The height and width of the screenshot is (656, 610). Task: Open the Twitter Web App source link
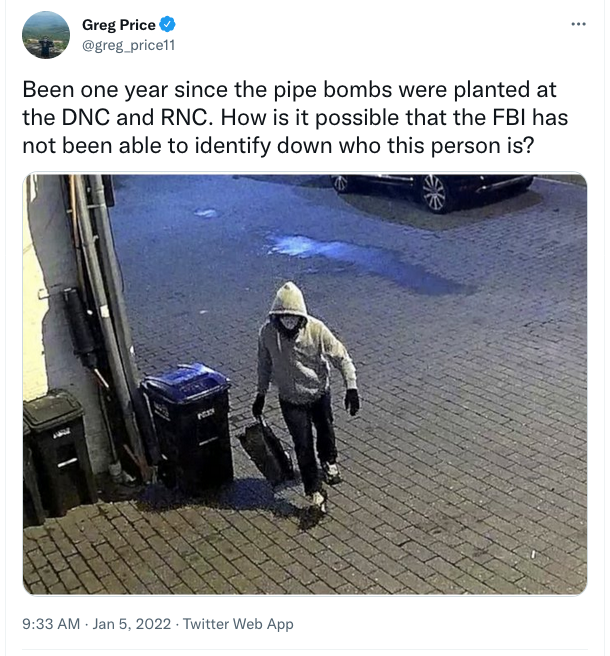point(238,624)
